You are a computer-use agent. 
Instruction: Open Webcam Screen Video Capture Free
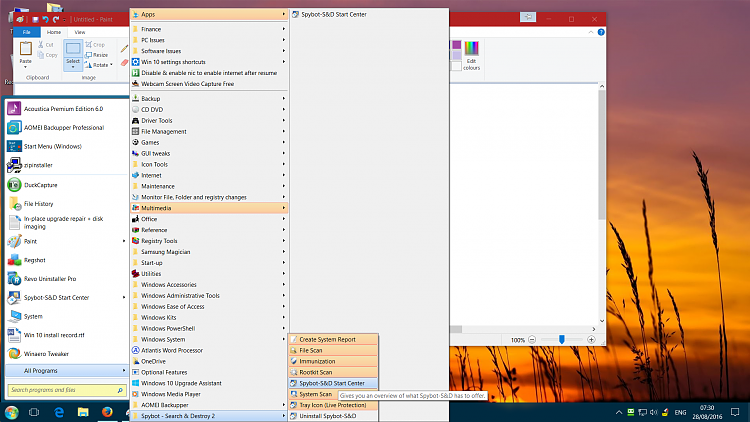[209, 84]
